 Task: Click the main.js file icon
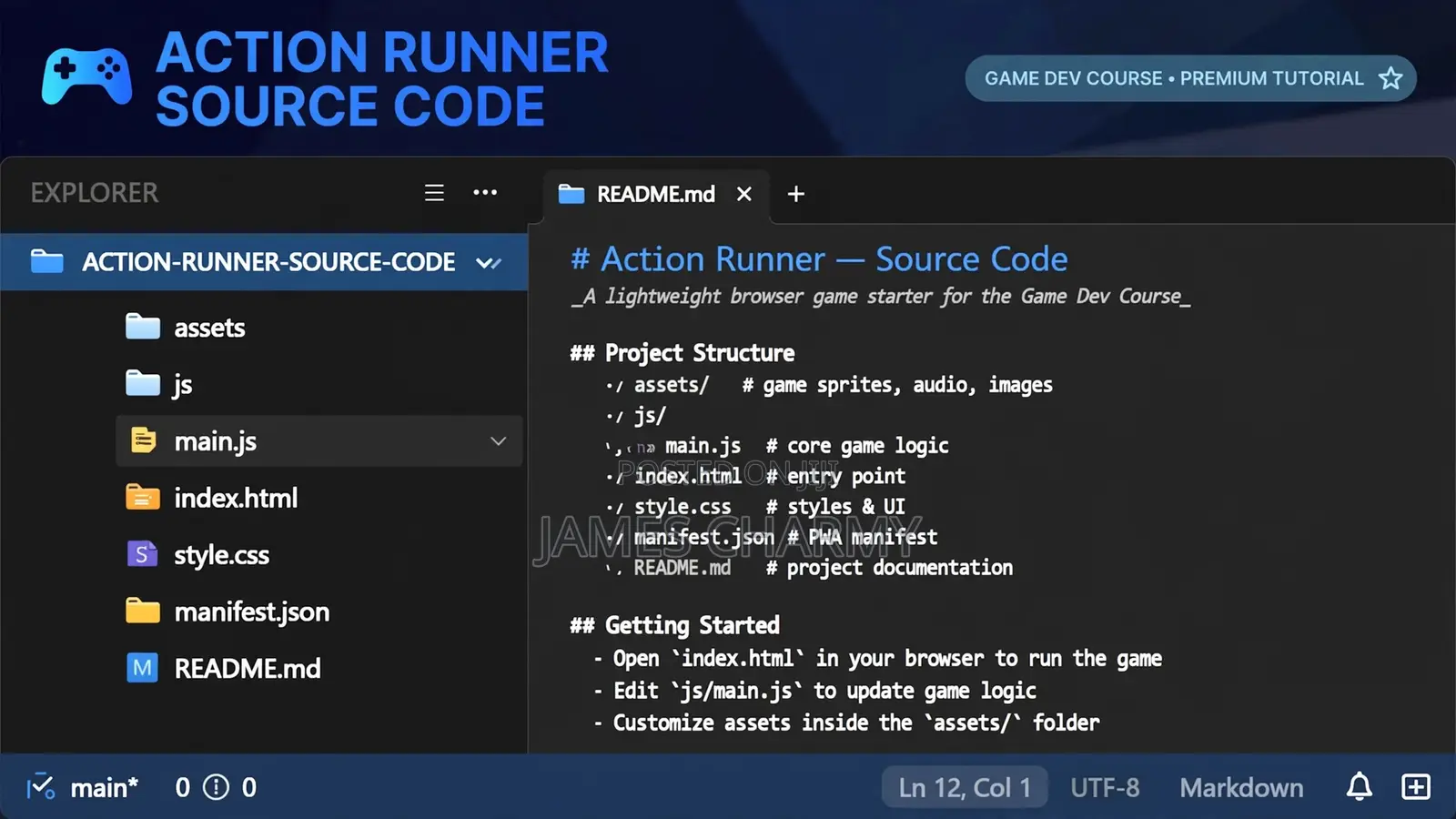(x=143, y=440)
